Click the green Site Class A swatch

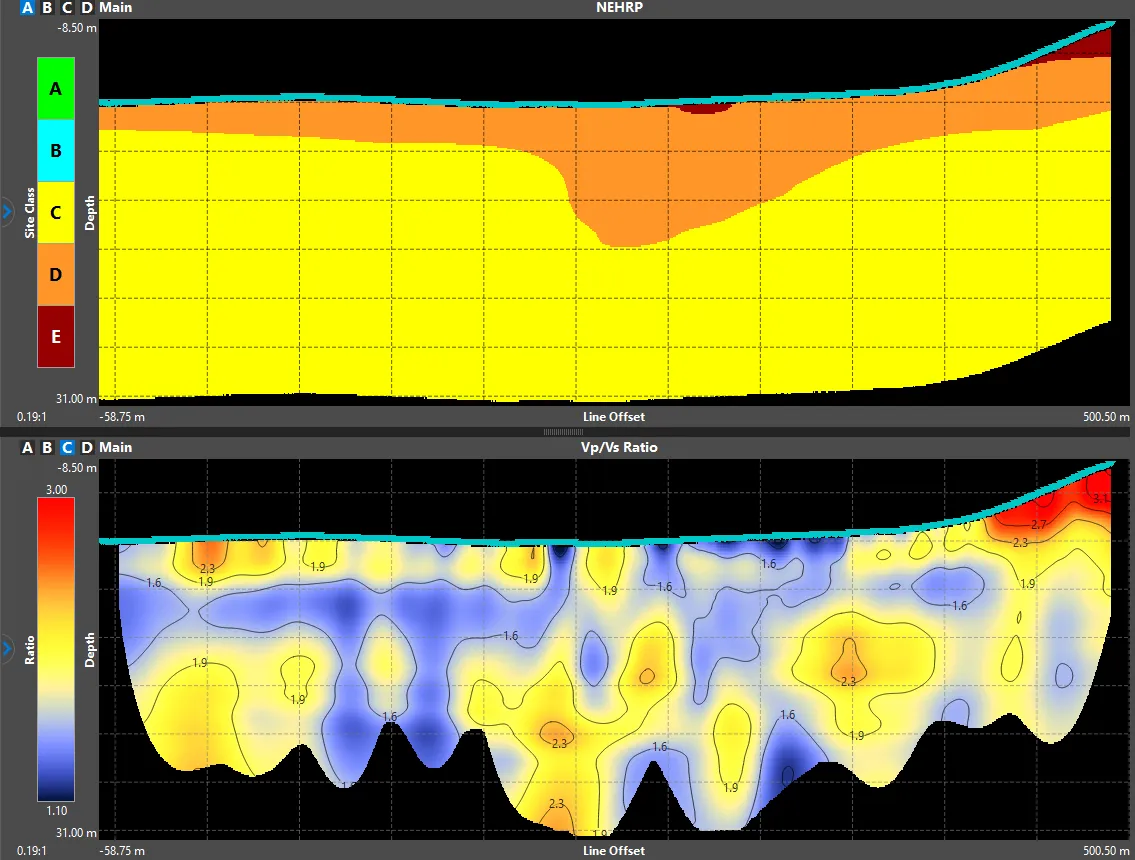pyautogui.click(x=56, y=88)
